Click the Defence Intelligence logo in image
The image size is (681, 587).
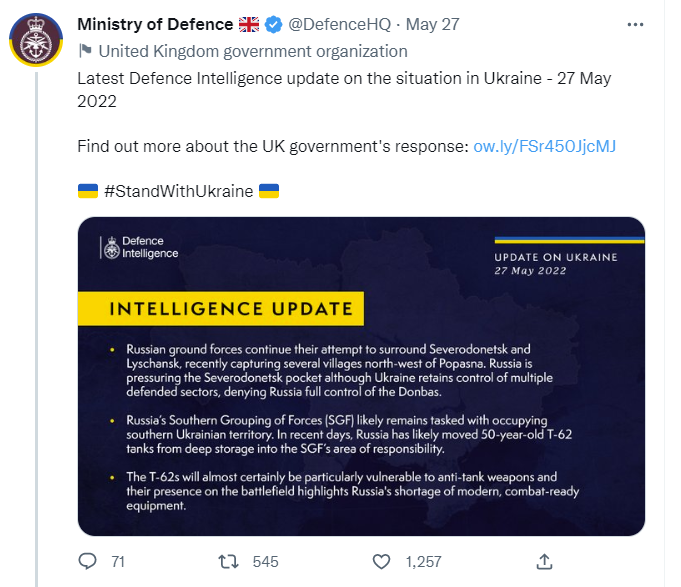tap(139, 247)
